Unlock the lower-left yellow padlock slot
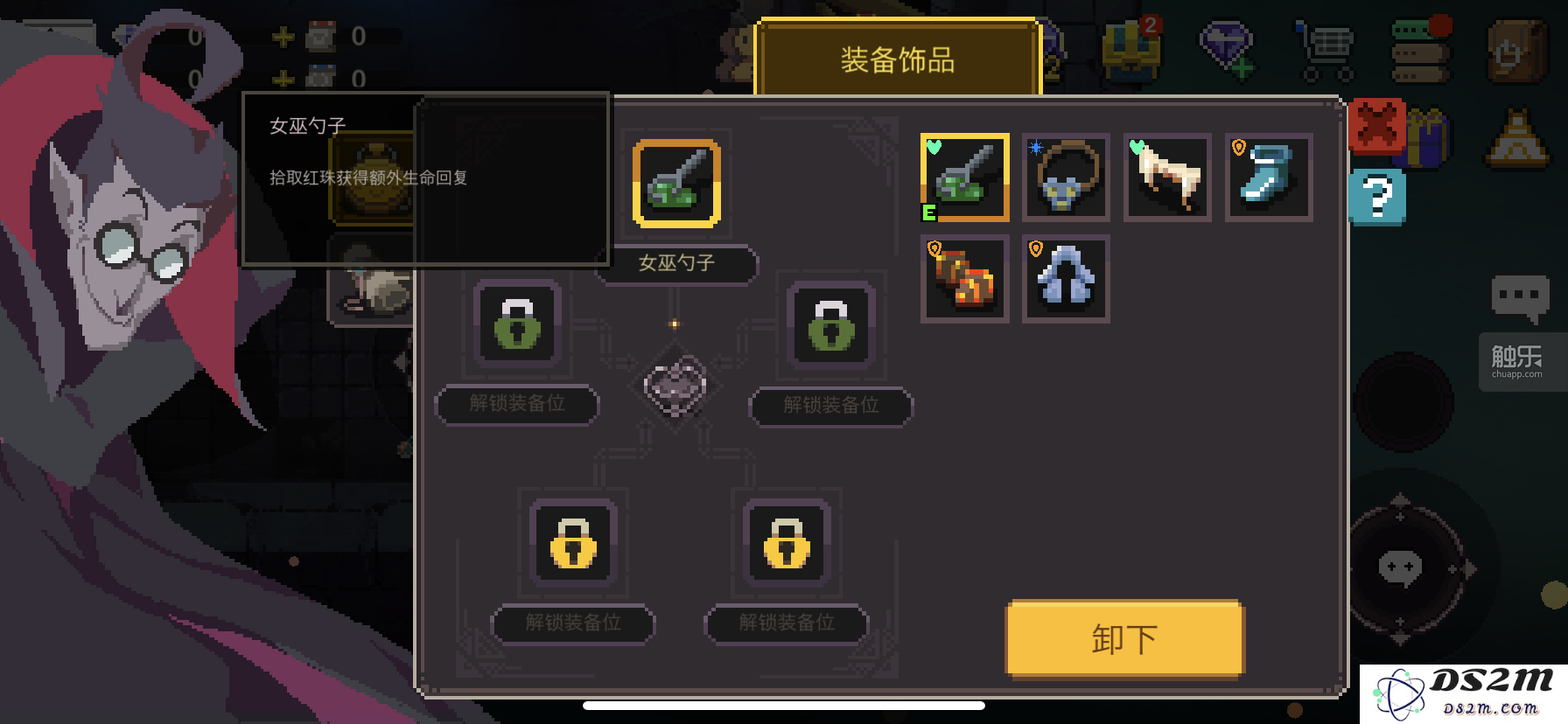 [x=573, y=541]
